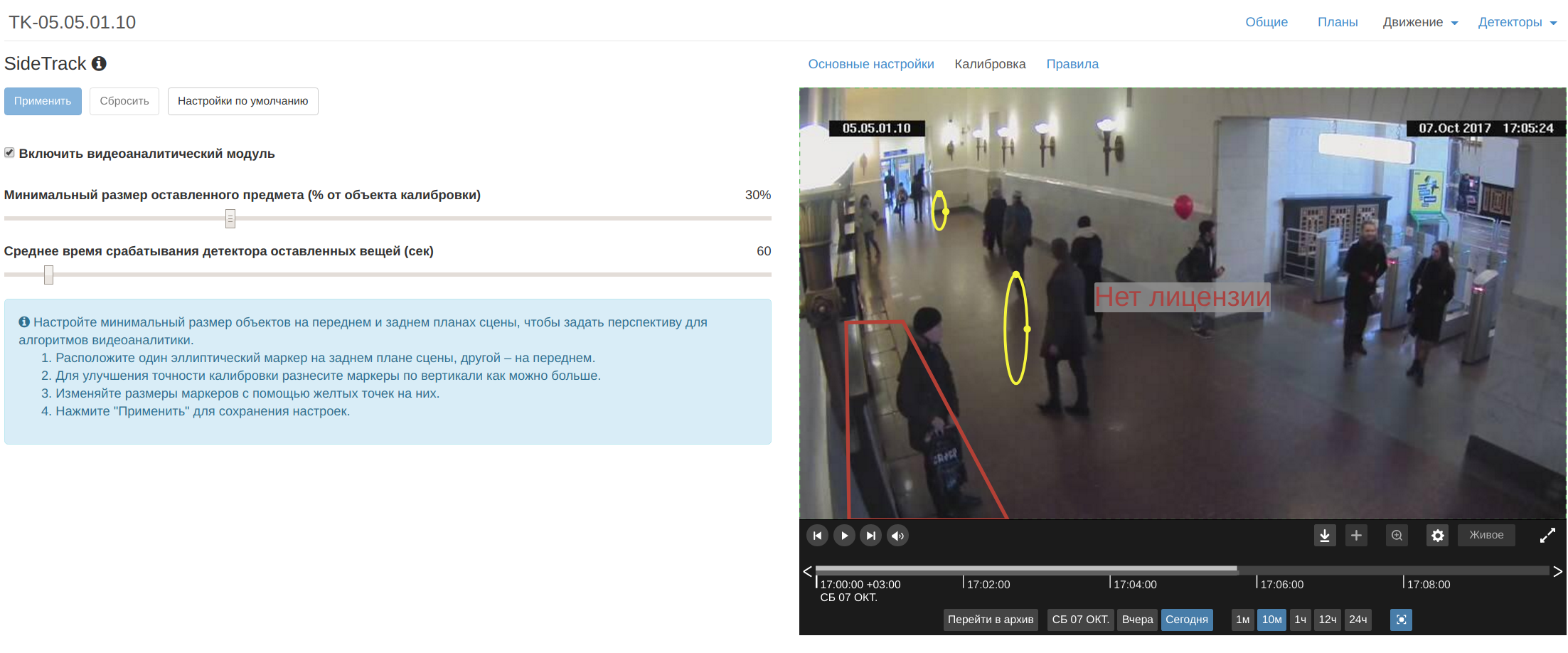Open the Планы tab

pos(1338,22)
